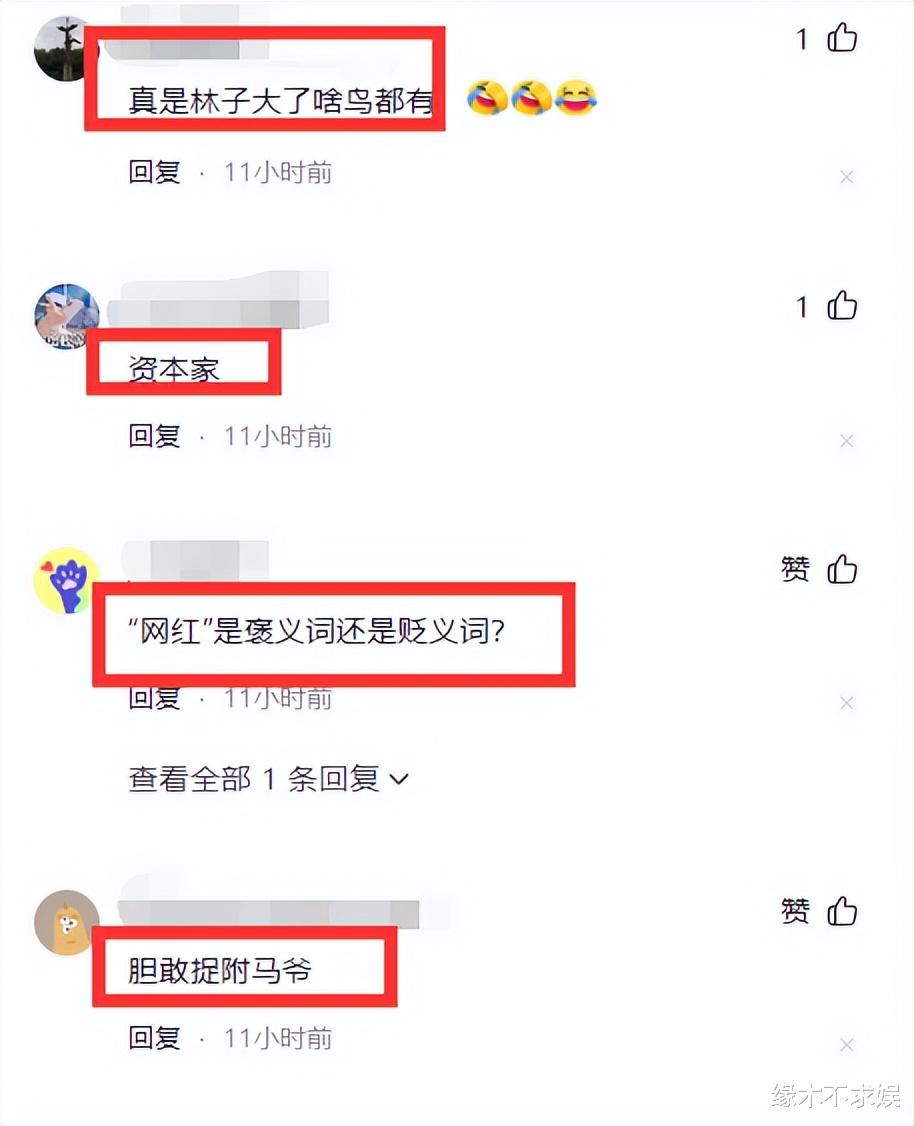Open the bird statue avatar profile
This screenshot has height=1126, width=914.
coord(66,49)
